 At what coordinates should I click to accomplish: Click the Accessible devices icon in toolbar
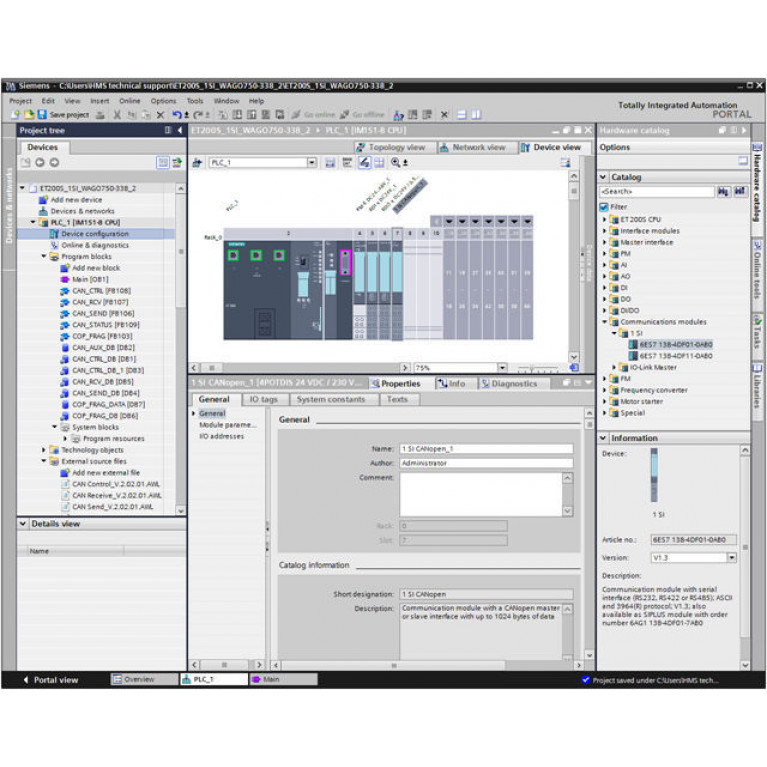click(399, 115)
